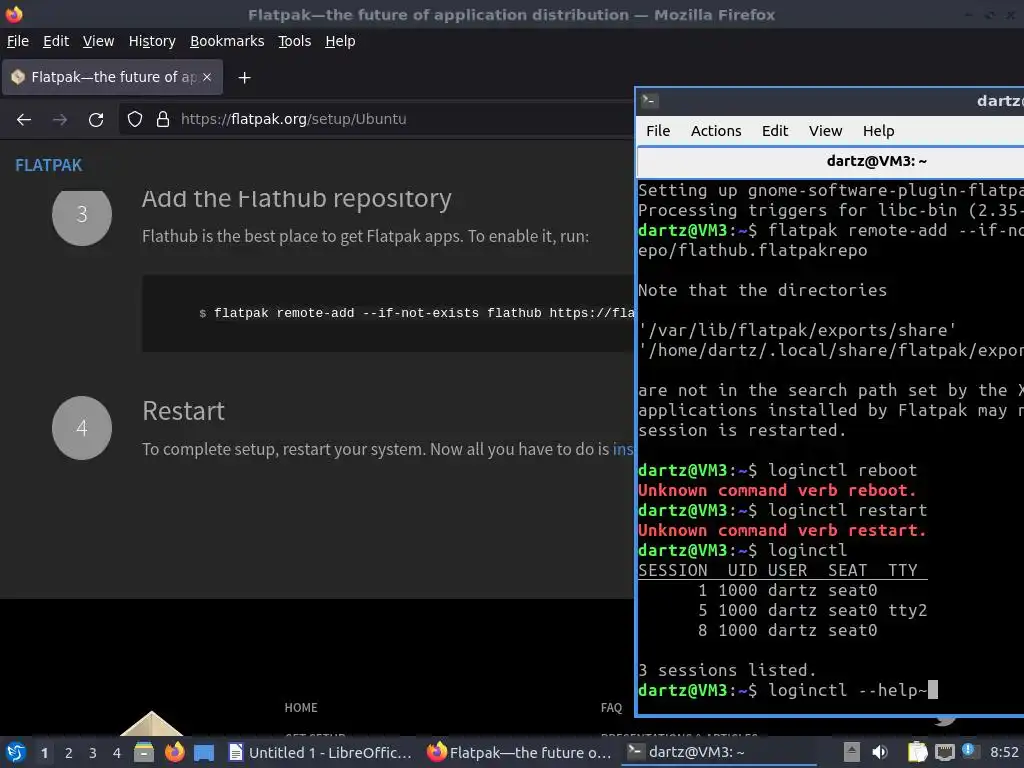Click 'Unknown command verb reboot.' error line
Image resolution: width=1024 pixels, height=768 pixels.
click(x=777, y=490)
